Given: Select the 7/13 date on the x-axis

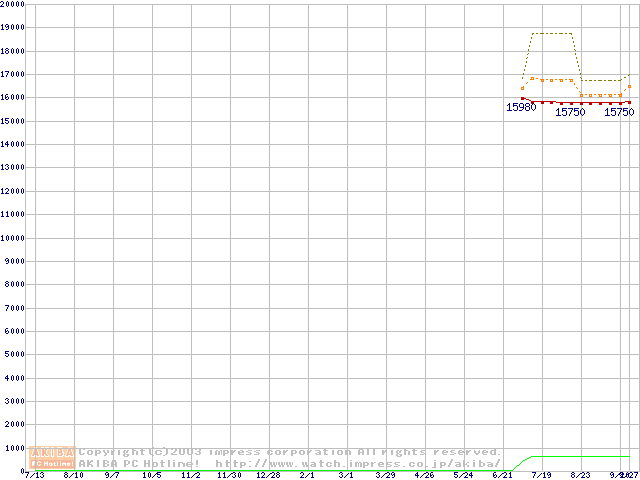Looking at the screenshot, I should click(33, 476).
